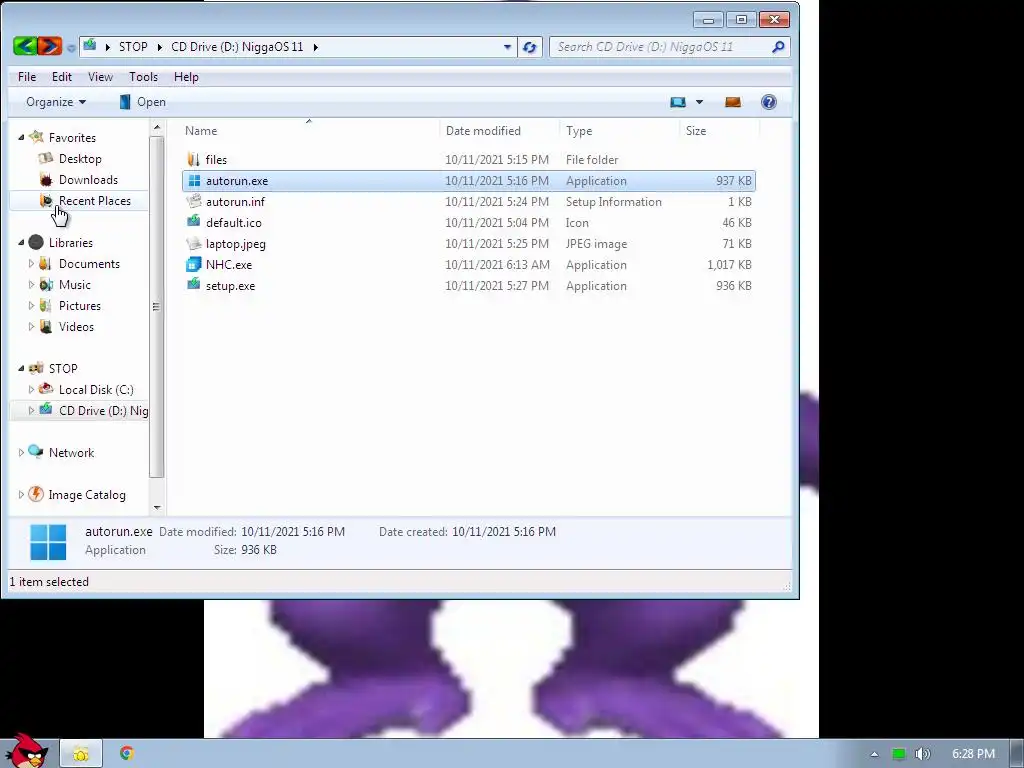Go forward with the orange forward arrow
Viewport: 1024px width, 768px height.
[x=50, y=46]
